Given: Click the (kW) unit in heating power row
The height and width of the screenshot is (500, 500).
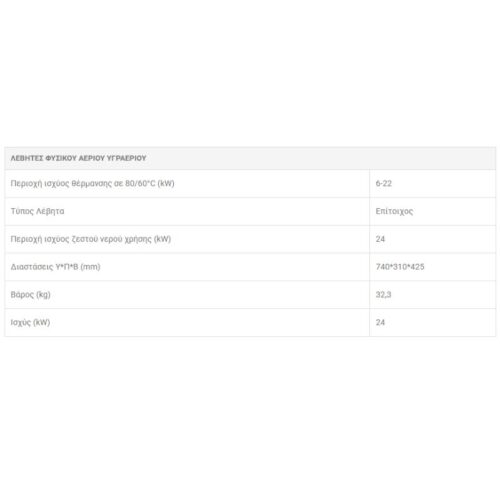Looking at the screenshot, I should [166, 184].
